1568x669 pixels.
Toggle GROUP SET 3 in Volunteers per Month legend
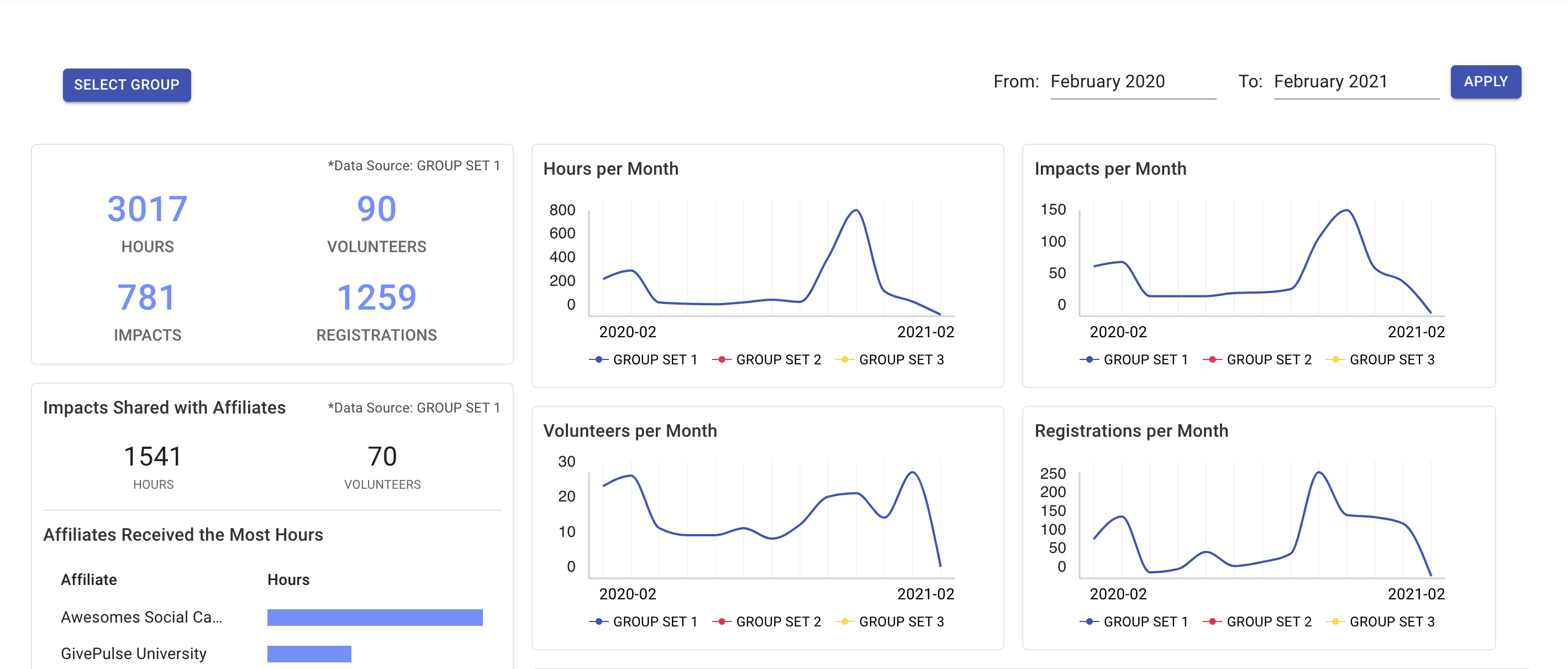[x=890, y=621]
